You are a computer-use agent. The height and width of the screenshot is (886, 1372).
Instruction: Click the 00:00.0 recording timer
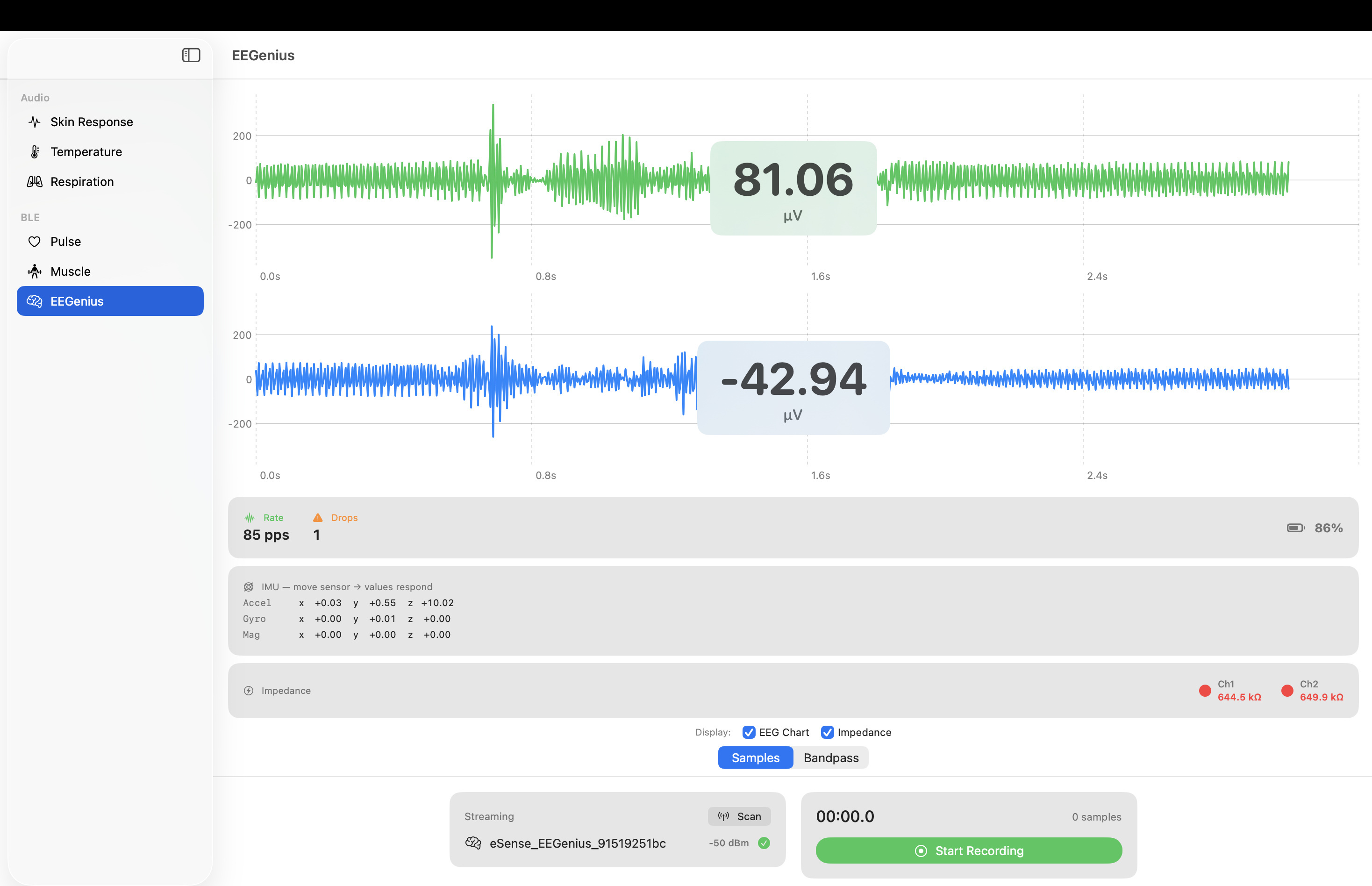[x=845, y=816]
